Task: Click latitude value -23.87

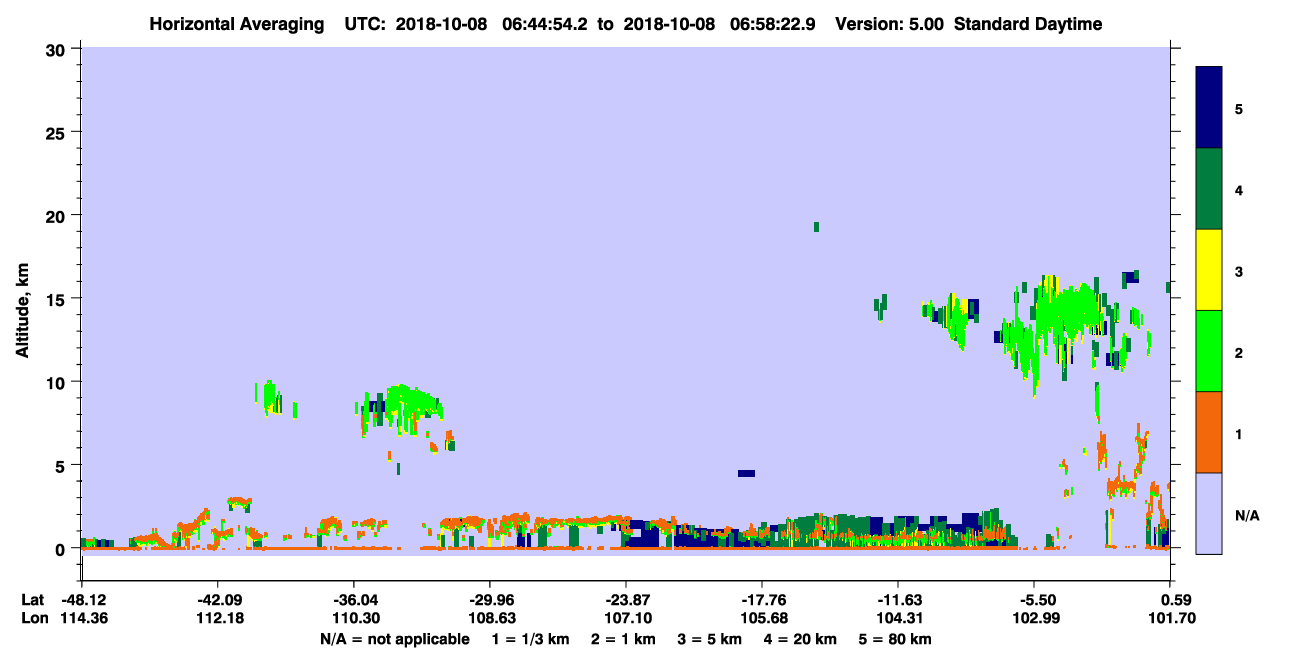Action: [x=625, y=600]
